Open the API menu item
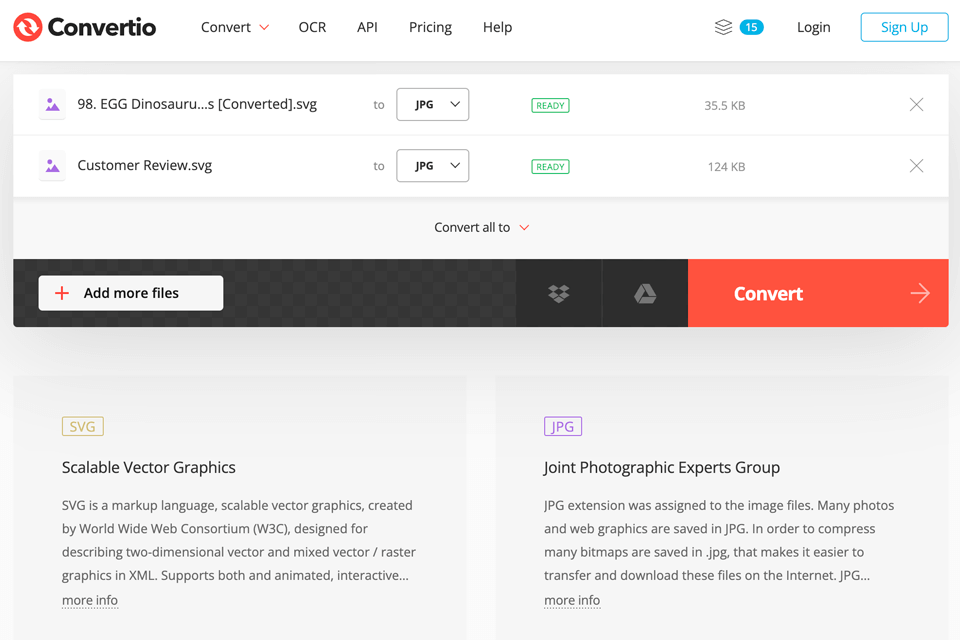 [x=367, y=27]
